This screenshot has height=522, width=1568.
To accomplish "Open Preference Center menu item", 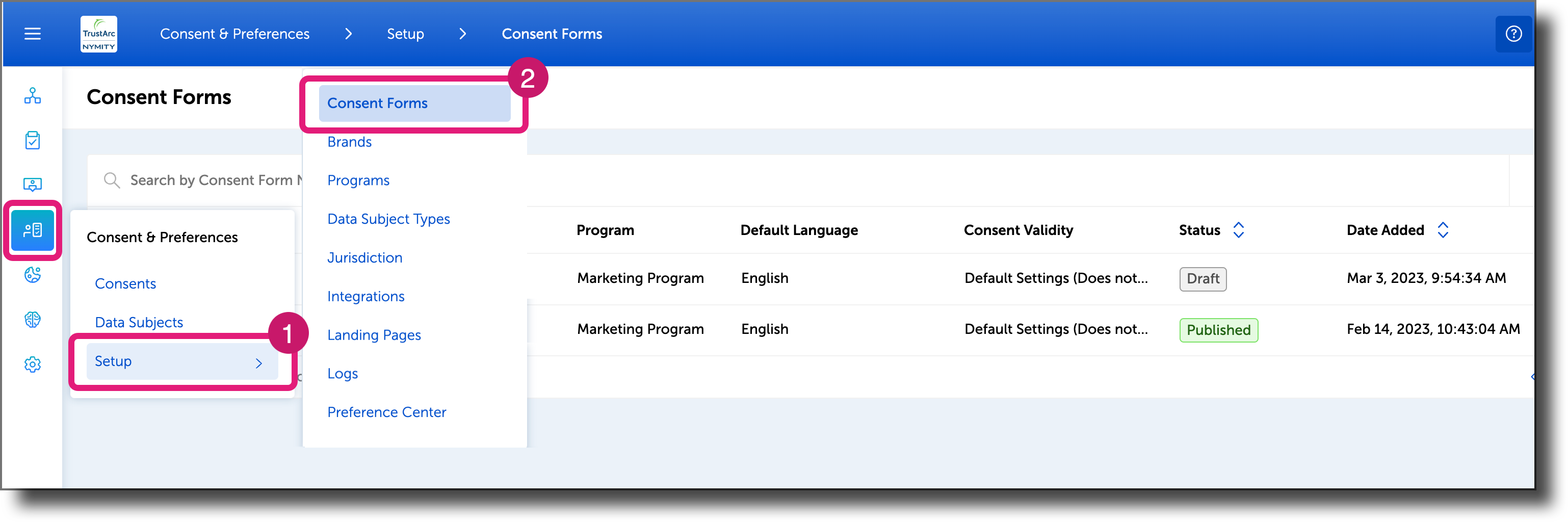I will coord(386,412).
